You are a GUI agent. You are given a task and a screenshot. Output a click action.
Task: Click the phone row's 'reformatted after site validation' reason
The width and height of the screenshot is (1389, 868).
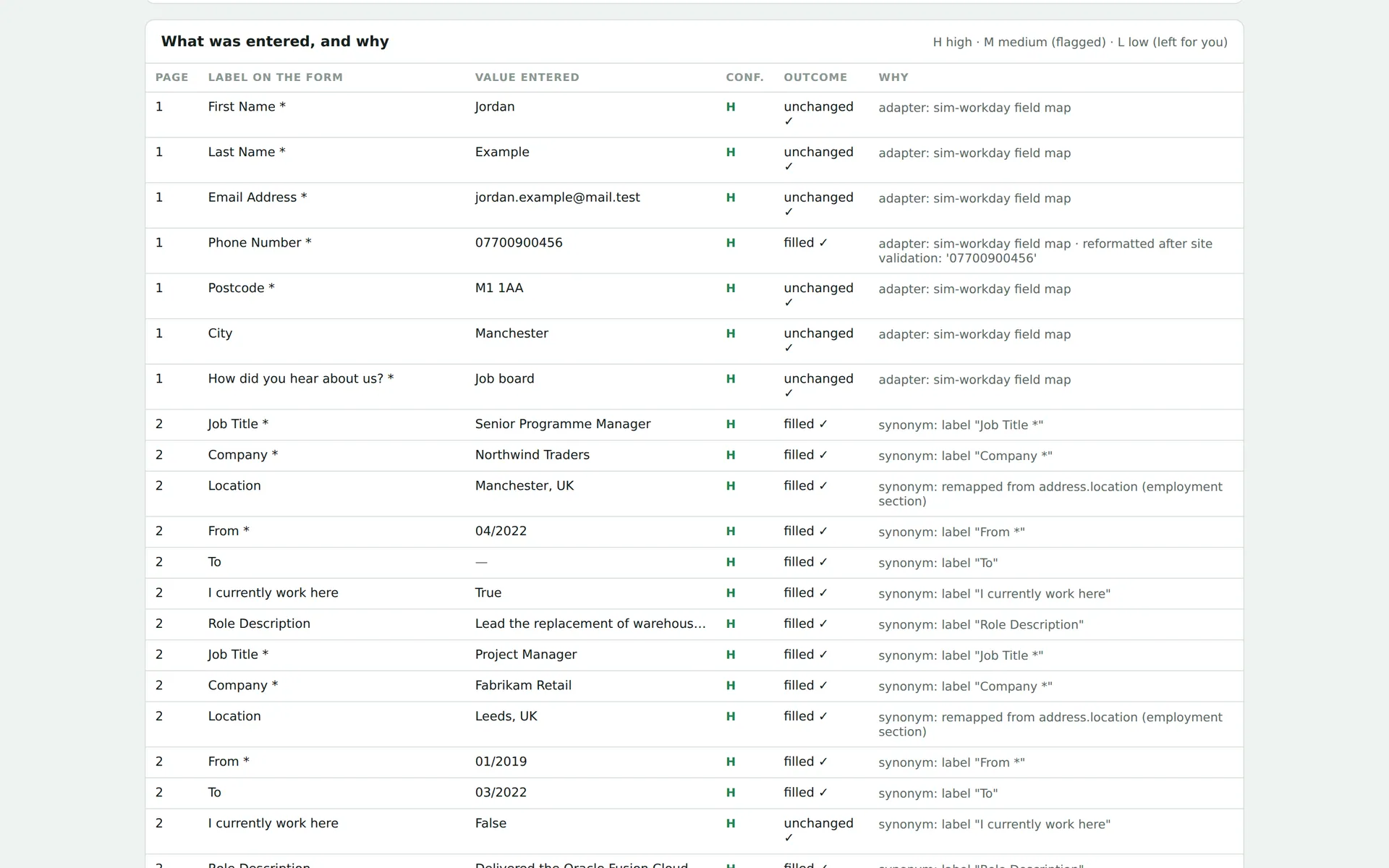(x=1045, y=251)
